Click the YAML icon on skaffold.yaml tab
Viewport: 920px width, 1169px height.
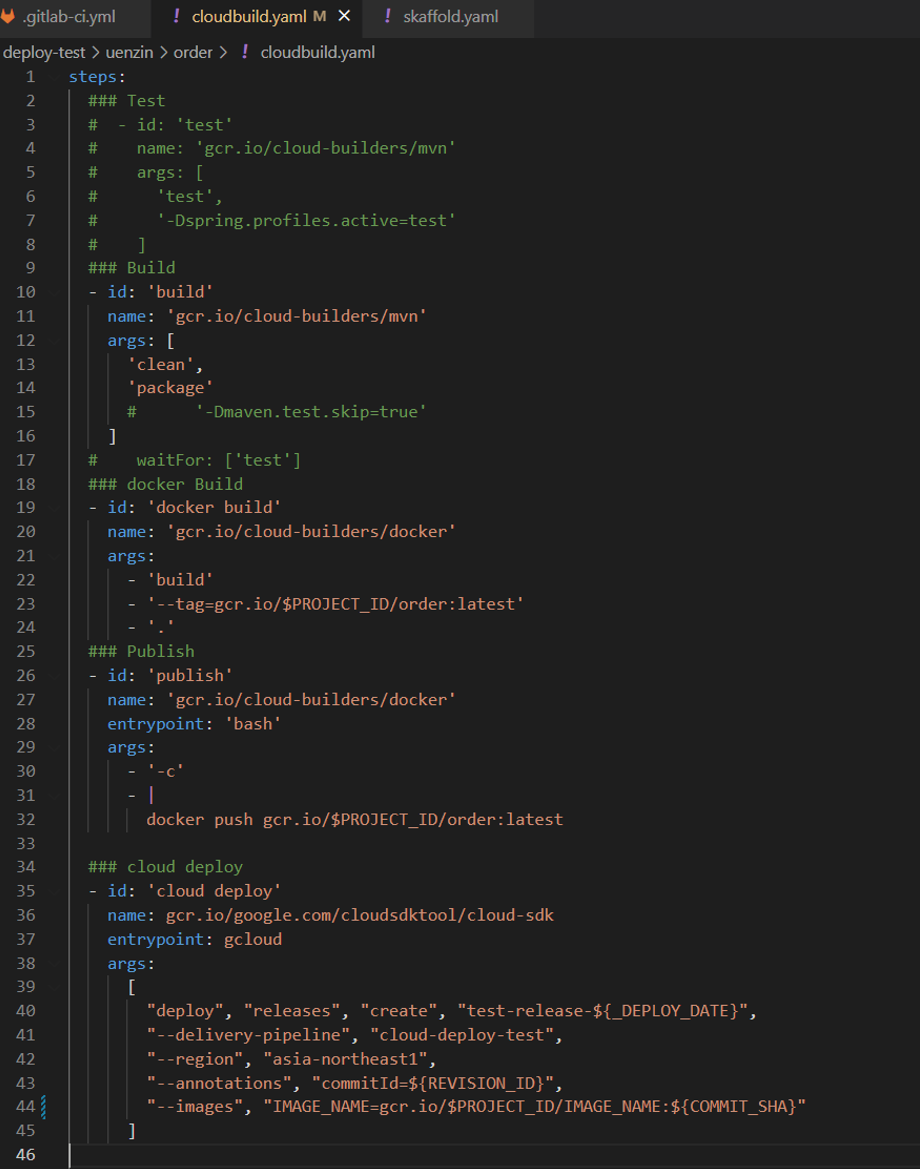(x=387, y=16)
